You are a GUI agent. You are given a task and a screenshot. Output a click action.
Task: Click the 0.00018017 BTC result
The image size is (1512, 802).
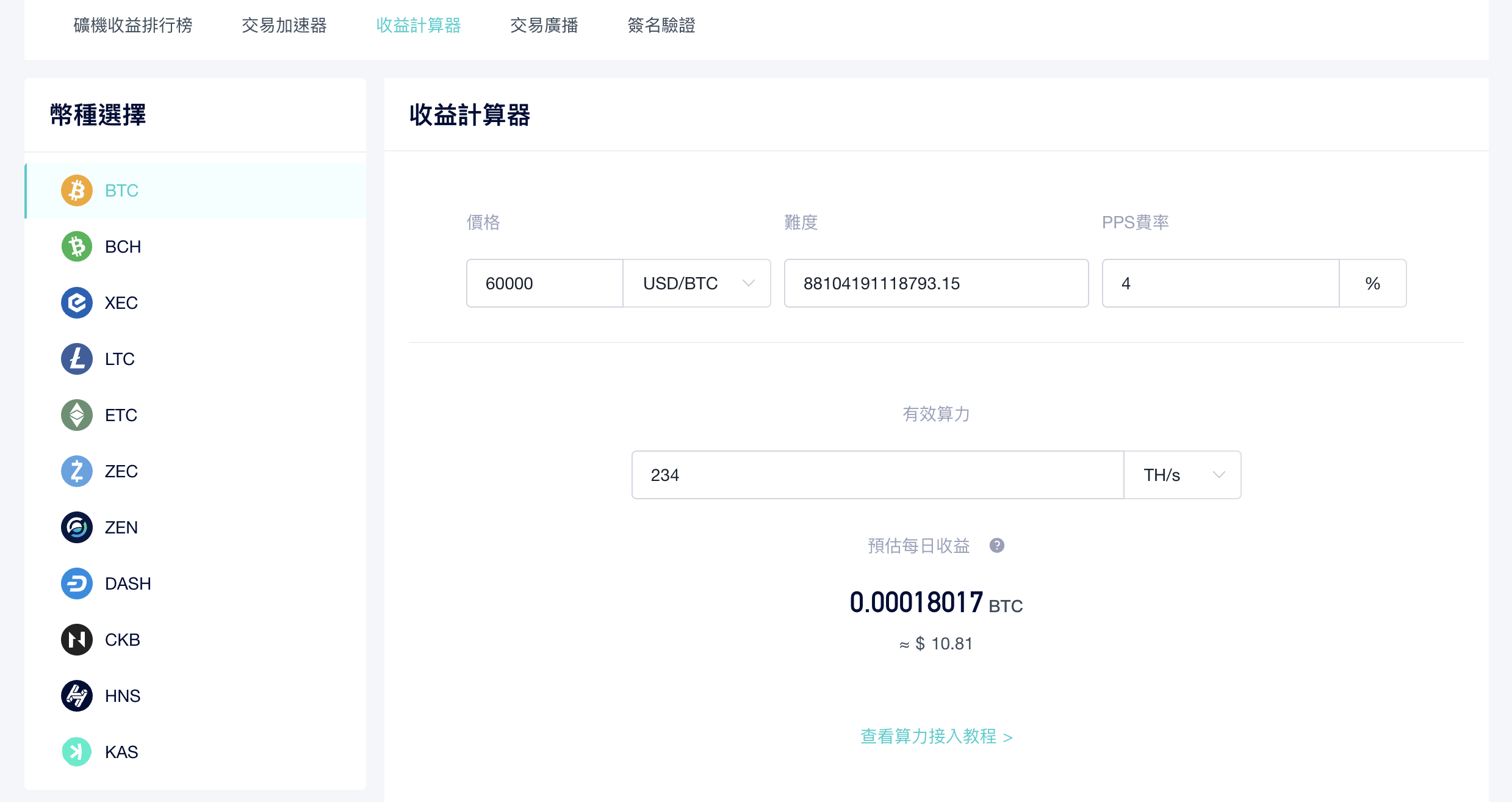pos(937,603)
